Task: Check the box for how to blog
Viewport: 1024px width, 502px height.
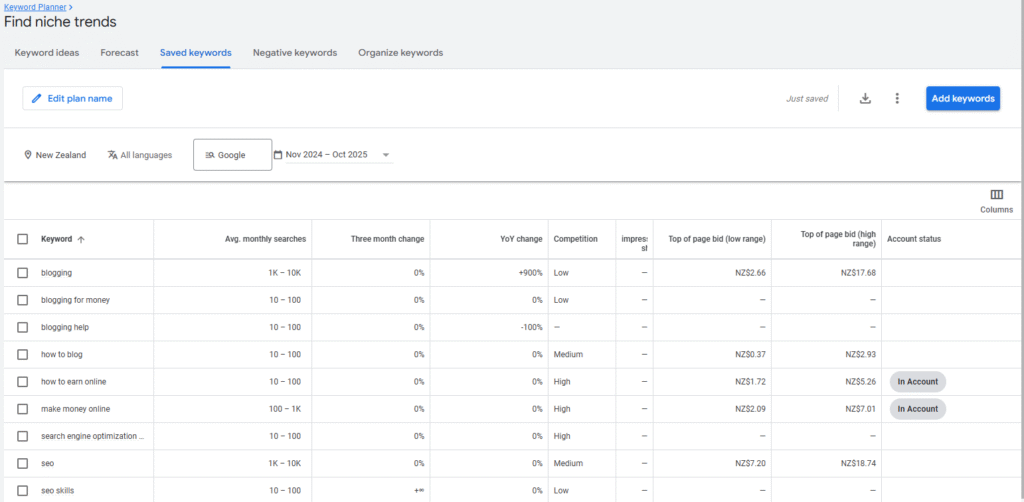Action: click(23, 354)
